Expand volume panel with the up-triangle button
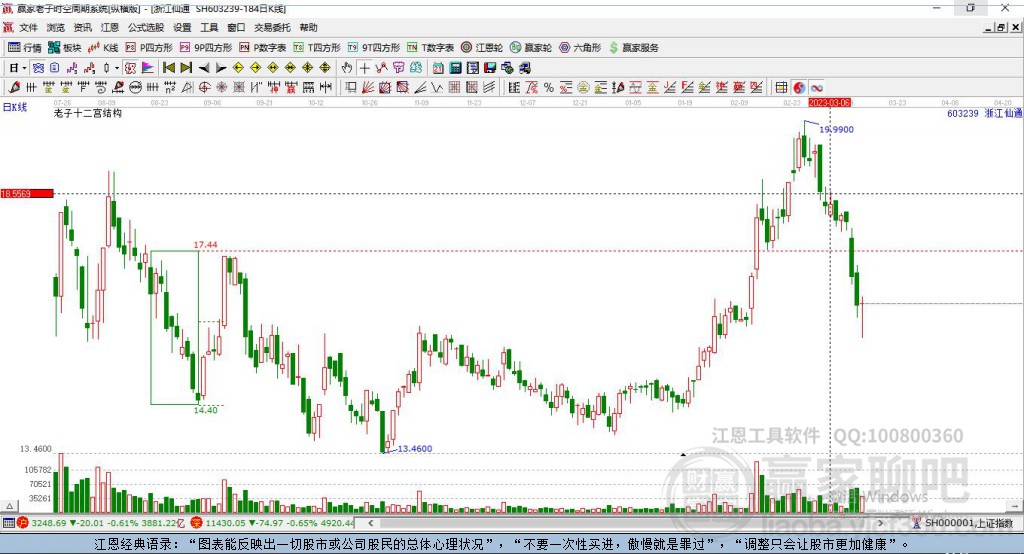Image resolution: width=1024 pixels, height=554 pixels. 9,506
